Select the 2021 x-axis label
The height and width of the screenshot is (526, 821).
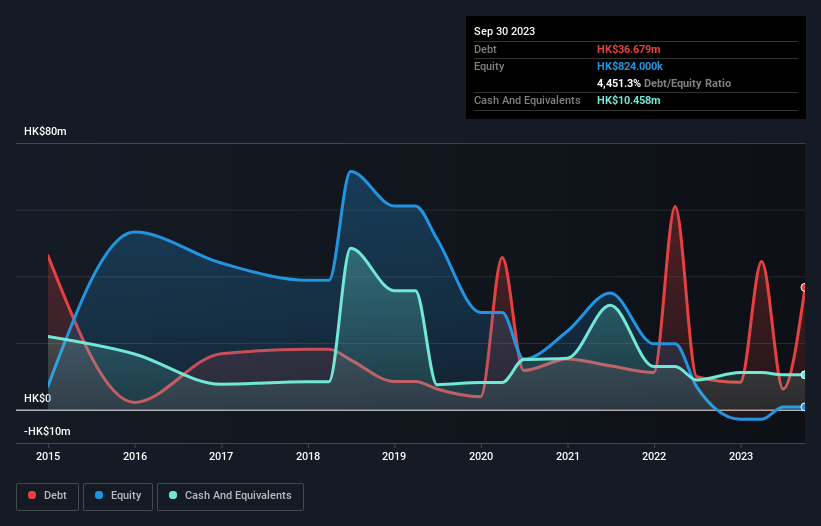pyautogui.click(x=568, y=456)
